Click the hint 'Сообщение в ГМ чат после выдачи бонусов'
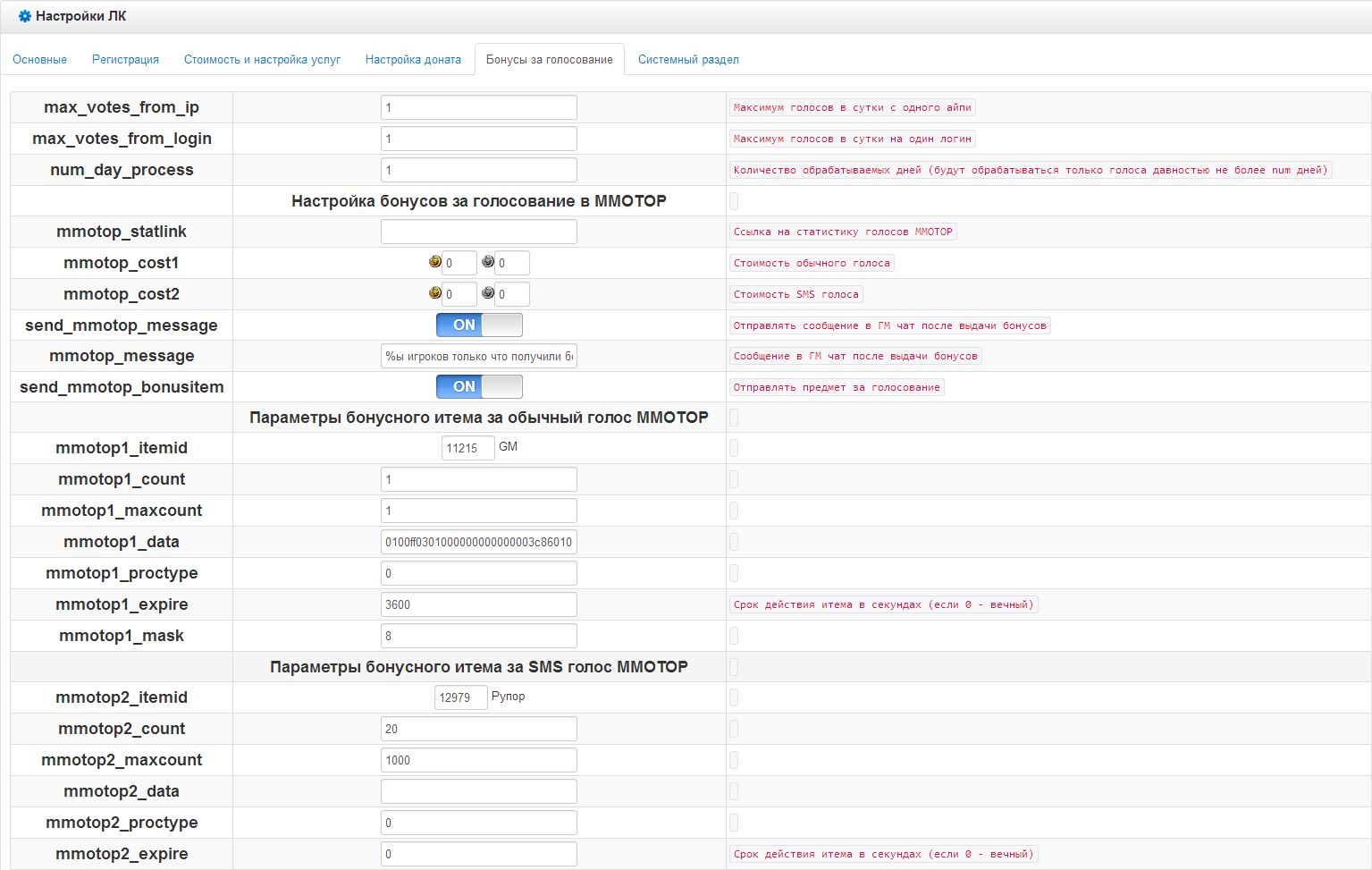The width and height of the screenshot is (1372, 870). click(x=855, y=356)
